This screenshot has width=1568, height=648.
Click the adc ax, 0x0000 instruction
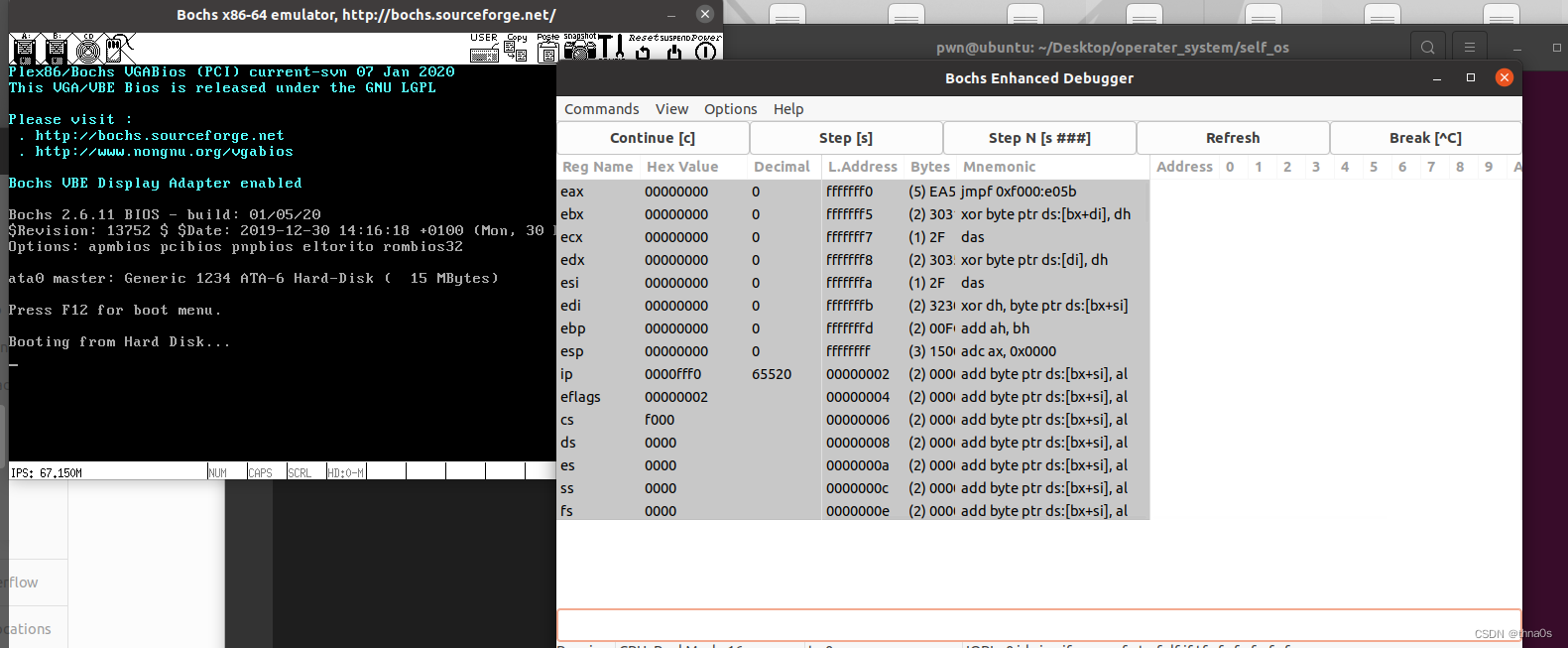click(1008, 351)
